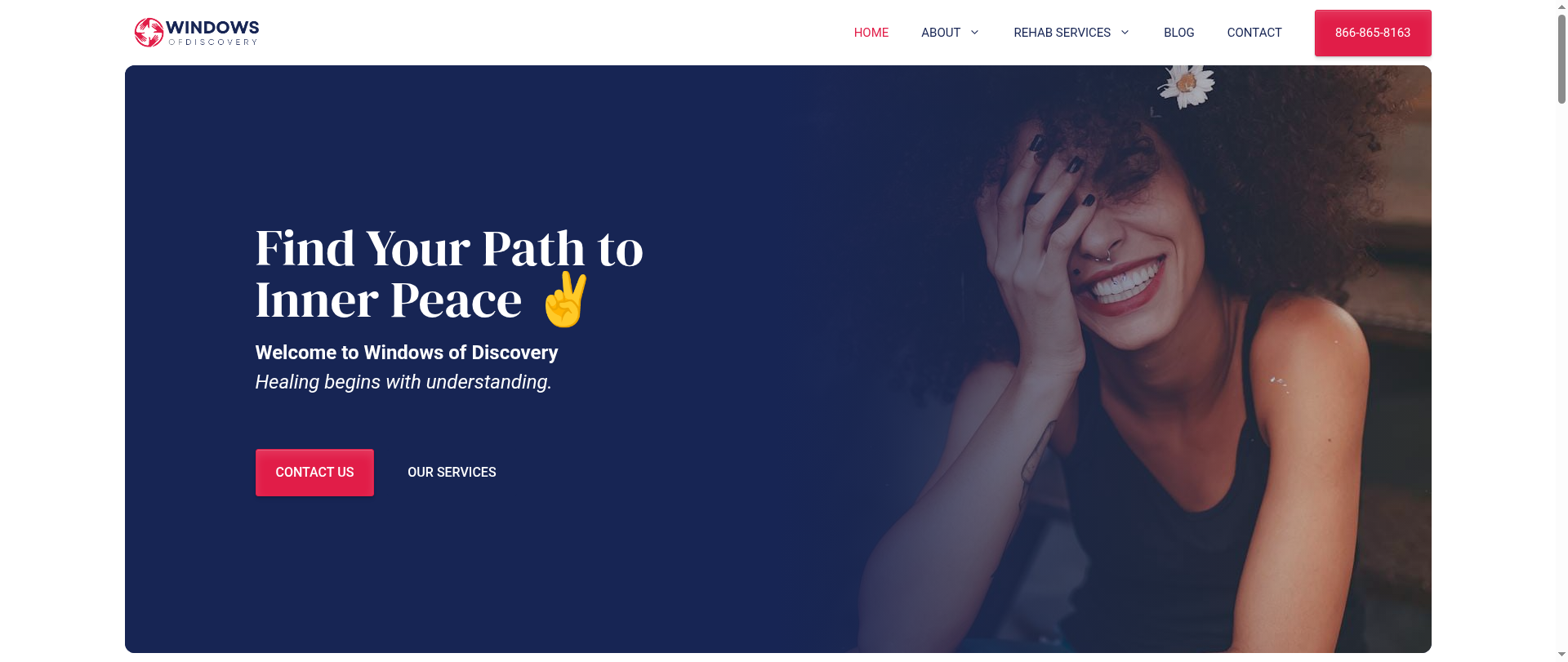
Task: Click the Windows of Discovery logo
Action: [197, 33]
